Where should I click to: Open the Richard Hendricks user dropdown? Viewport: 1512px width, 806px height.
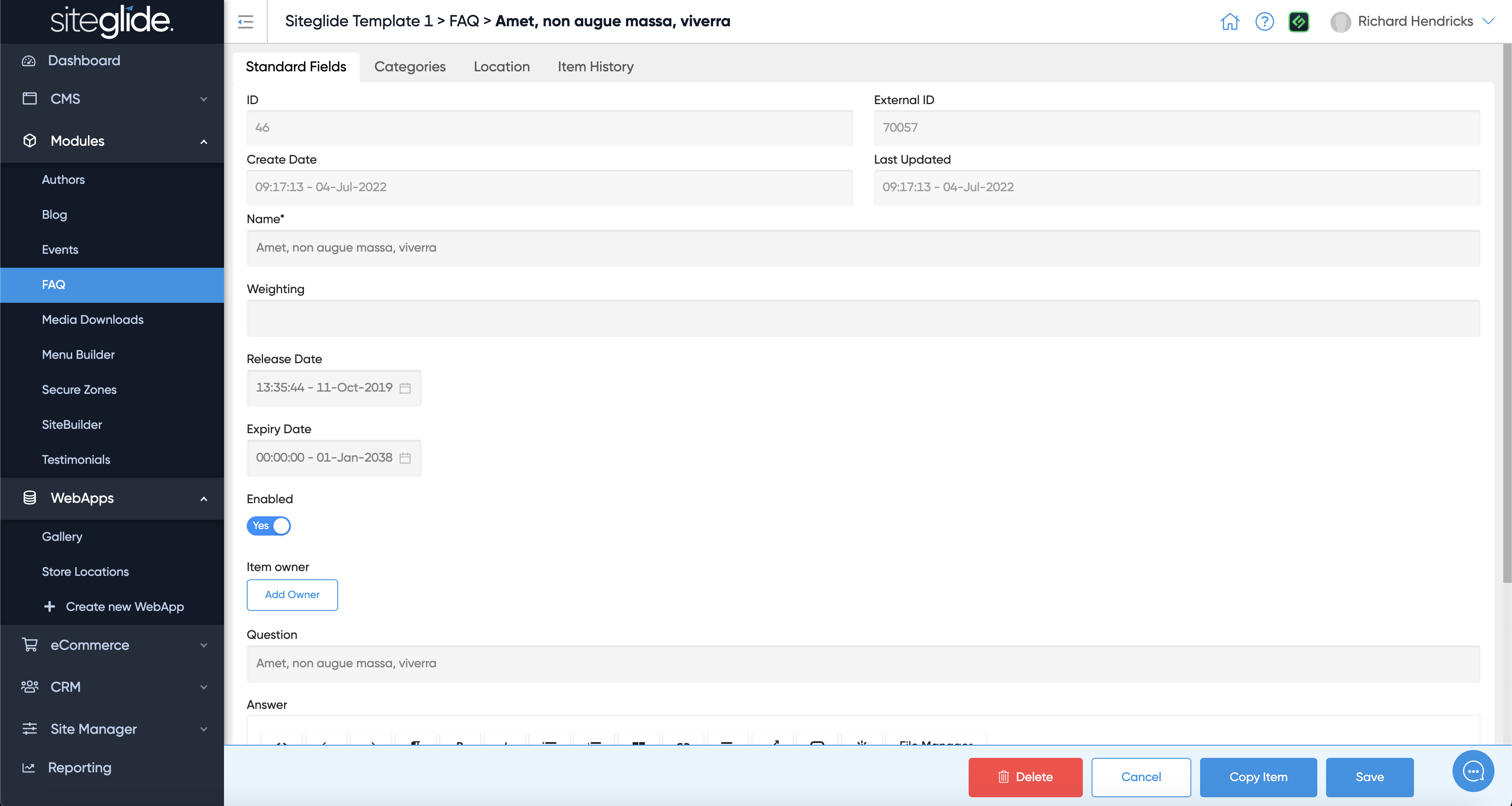point(1414,22)
